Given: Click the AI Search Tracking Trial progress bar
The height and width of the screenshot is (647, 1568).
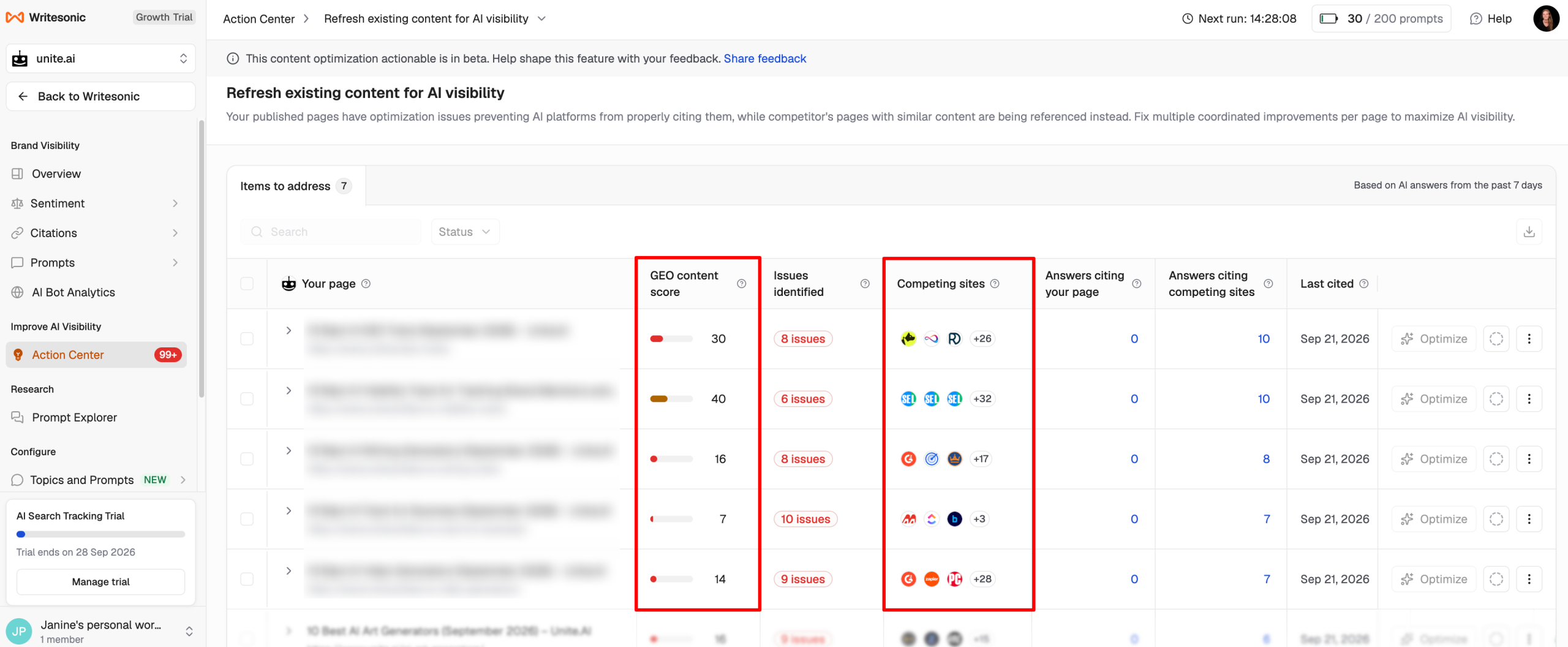Looking at the screenshot, I should (x=100, y=534).
